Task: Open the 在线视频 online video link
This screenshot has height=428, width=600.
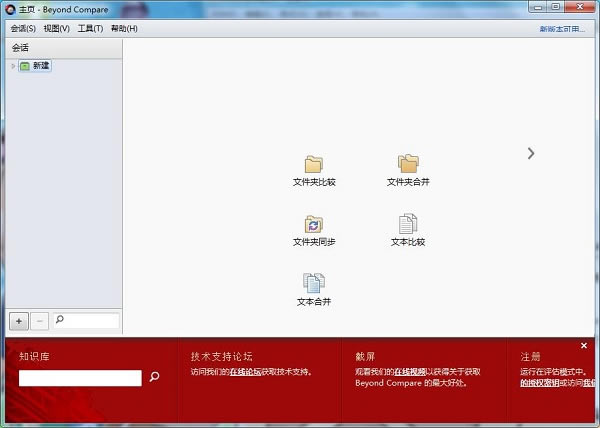Action: tap(409, 372)
